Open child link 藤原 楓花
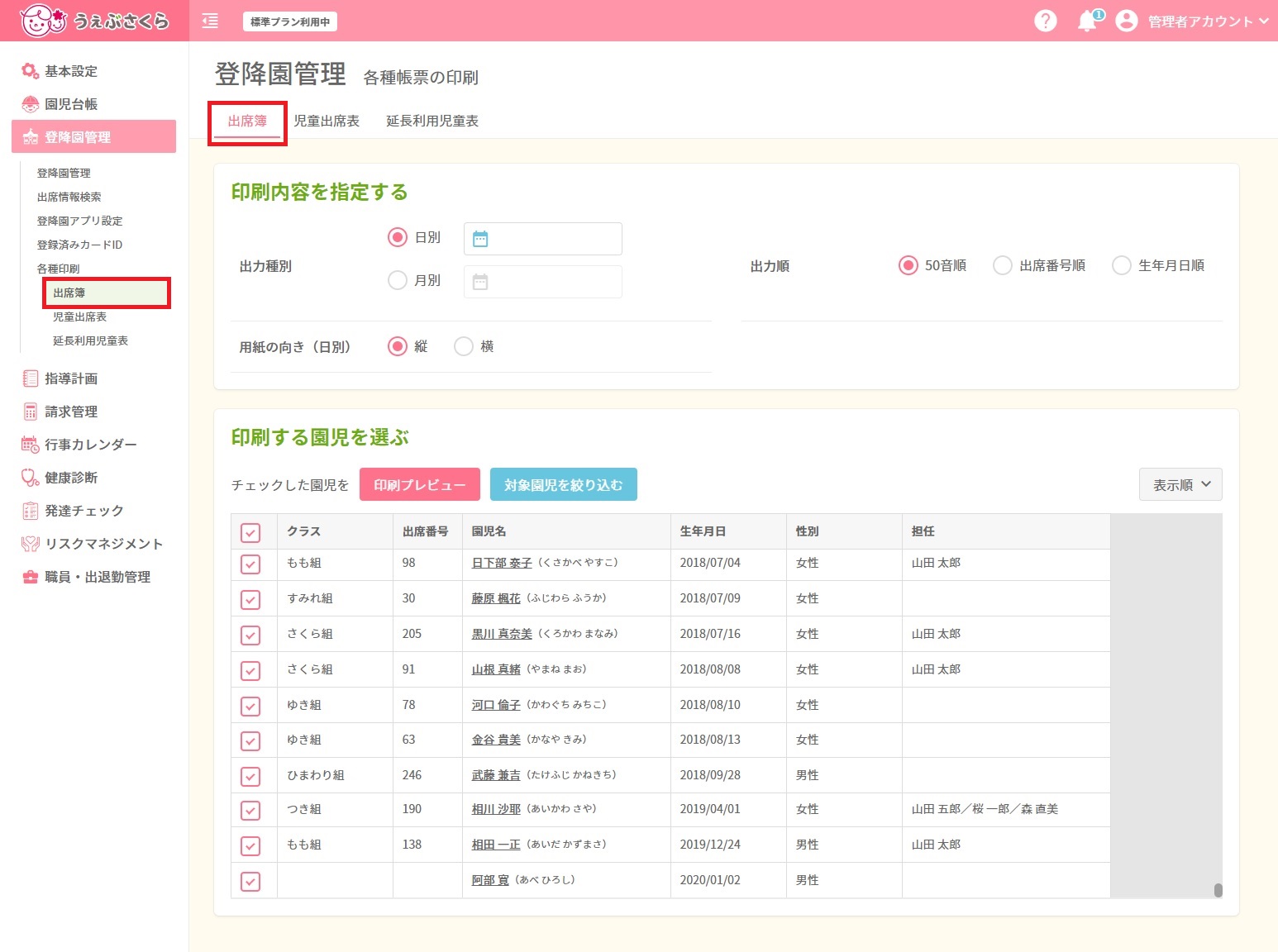The width and height of the screenshot is (1278, 952). (x=496, y=598)
